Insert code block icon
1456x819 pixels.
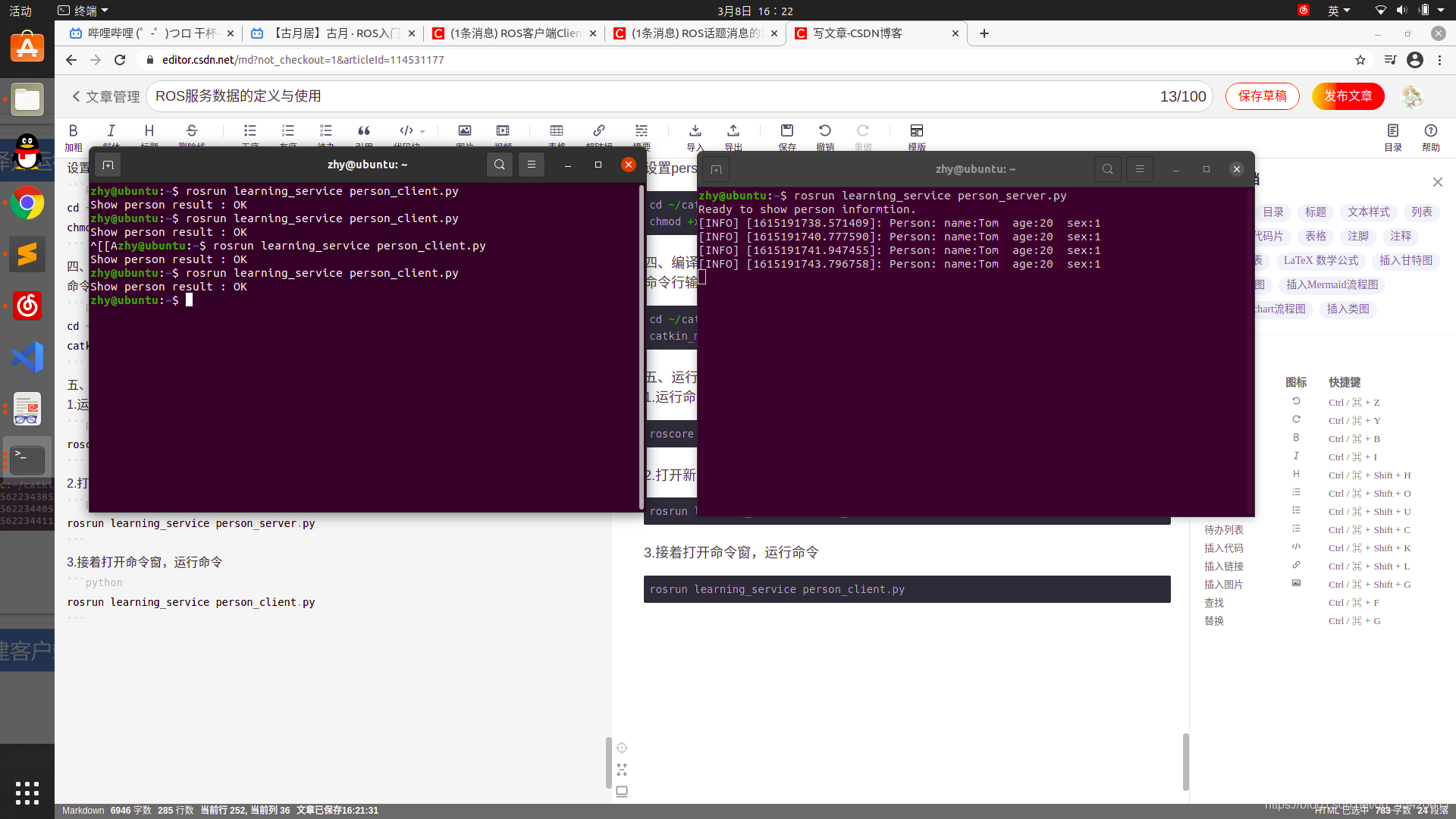pos(406,130)
